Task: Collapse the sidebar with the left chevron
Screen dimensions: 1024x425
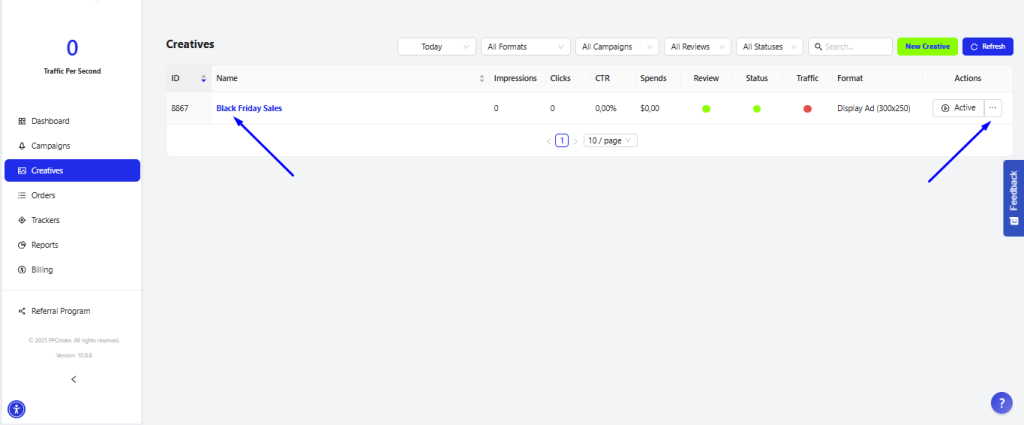Action: pos(73,379)
